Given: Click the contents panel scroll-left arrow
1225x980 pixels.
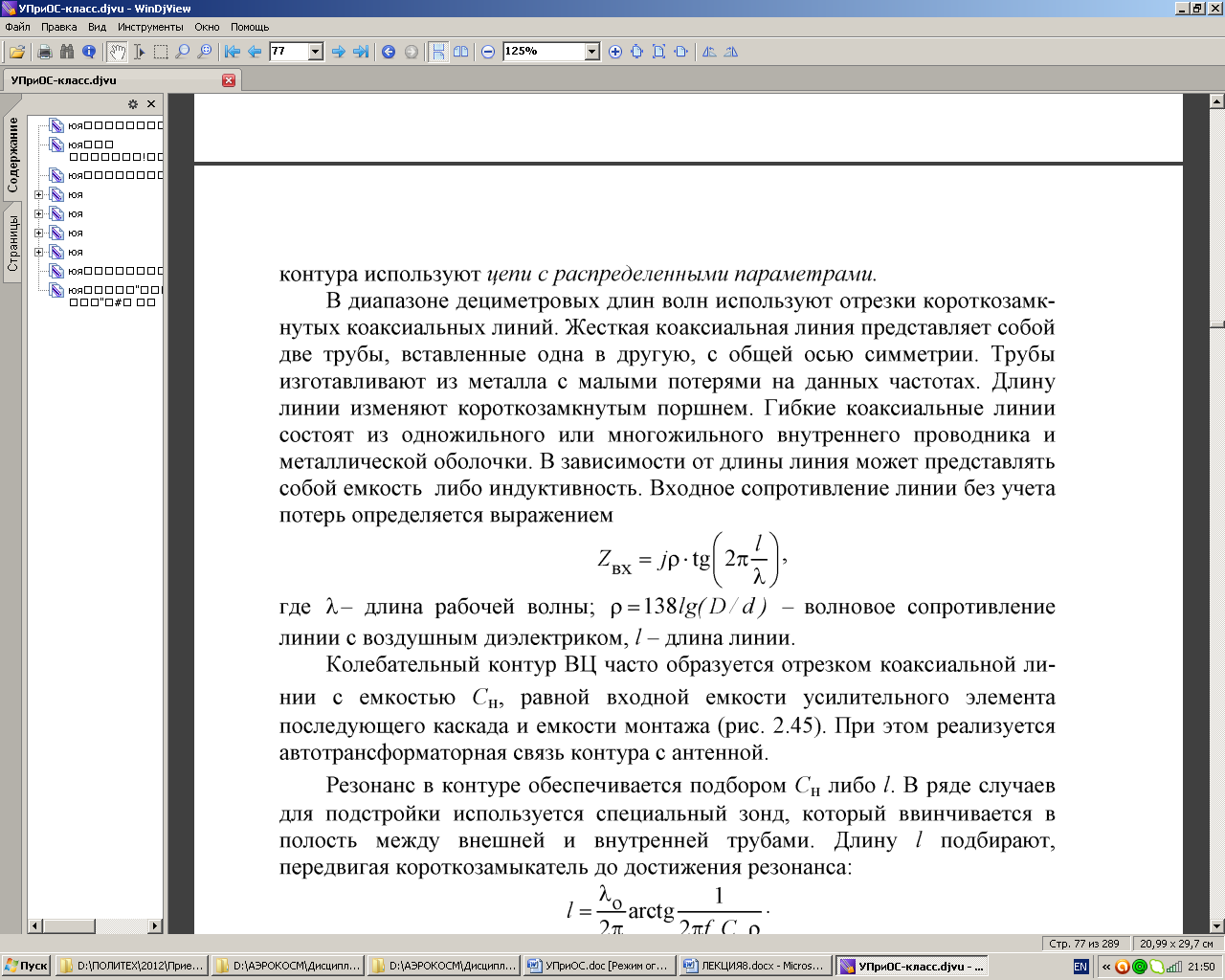Looking at the screenshot, I should pyautogui.click(x=35, y=926).
